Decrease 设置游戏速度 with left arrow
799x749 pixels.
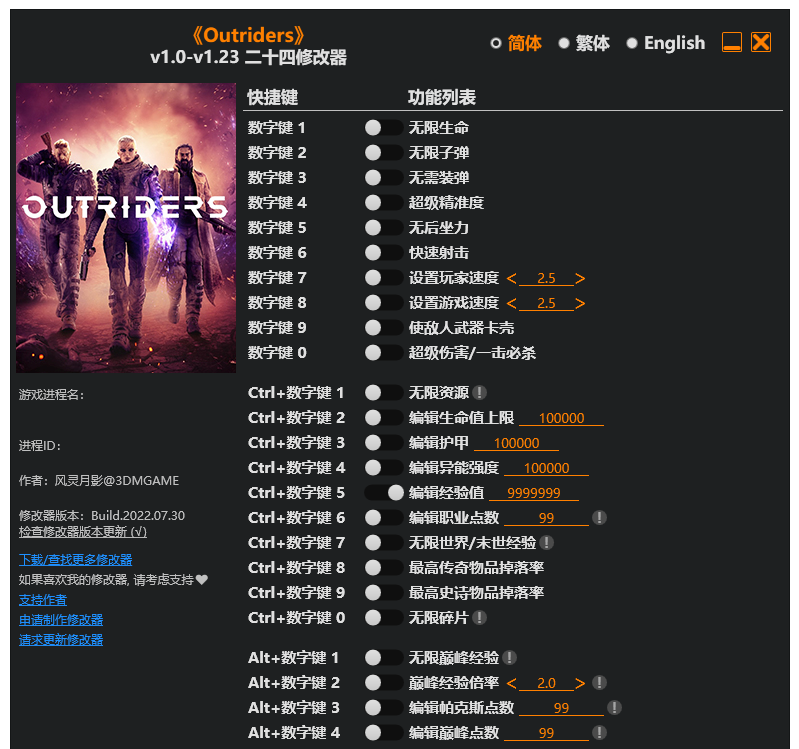click(x=512, y=303)
